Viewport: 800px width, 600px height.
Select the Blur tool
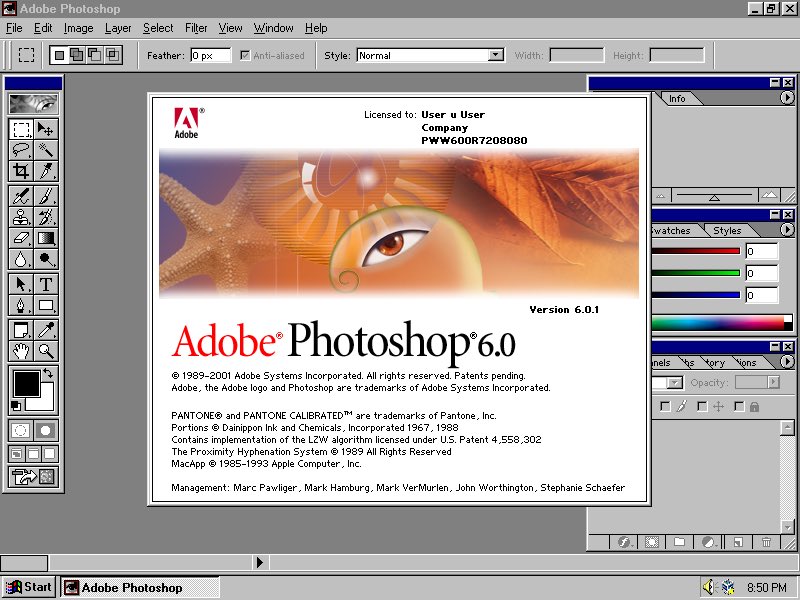[x=21, y=259]
